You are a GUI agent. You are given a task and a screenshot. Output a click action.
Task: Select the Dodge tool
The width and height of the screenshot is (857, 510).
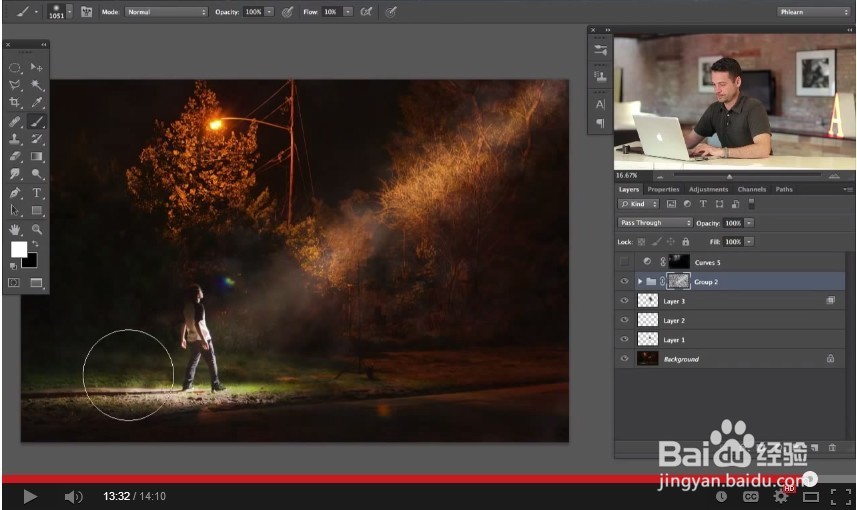point(37,174)
